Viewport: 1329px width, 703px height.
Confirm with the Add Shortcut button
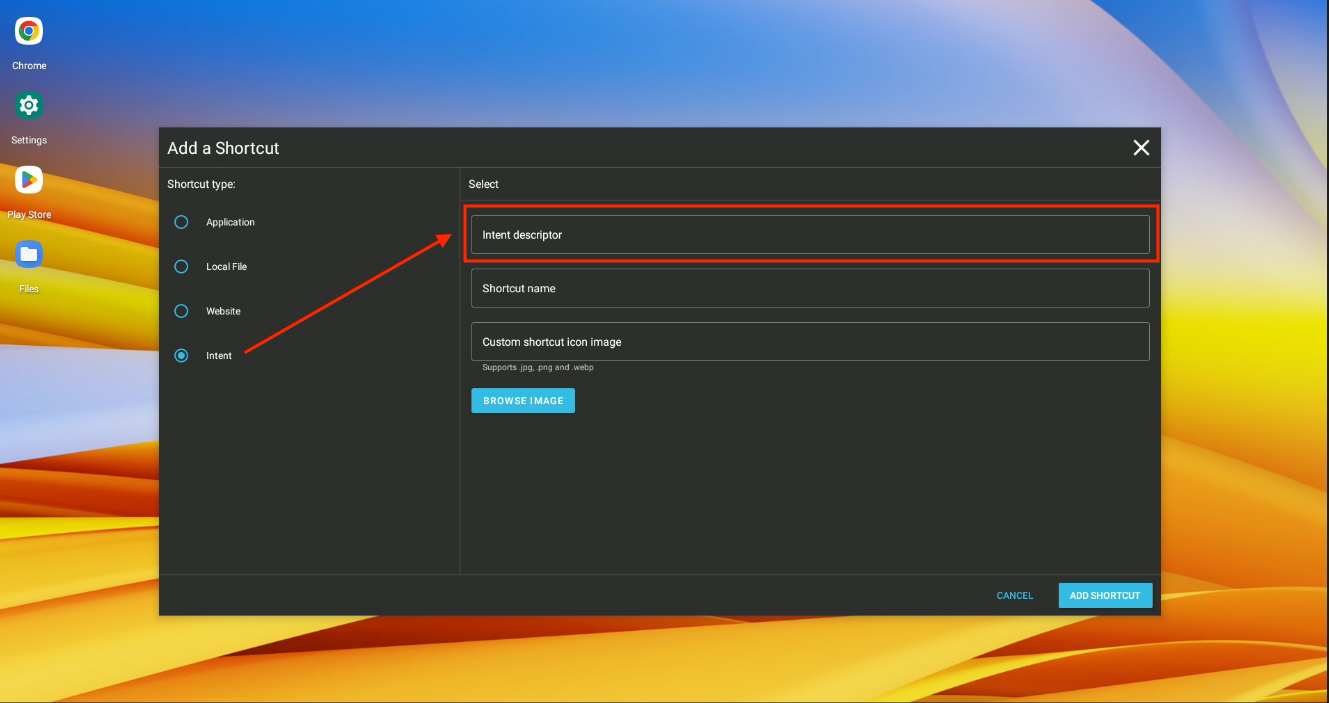pos(1105,596)
